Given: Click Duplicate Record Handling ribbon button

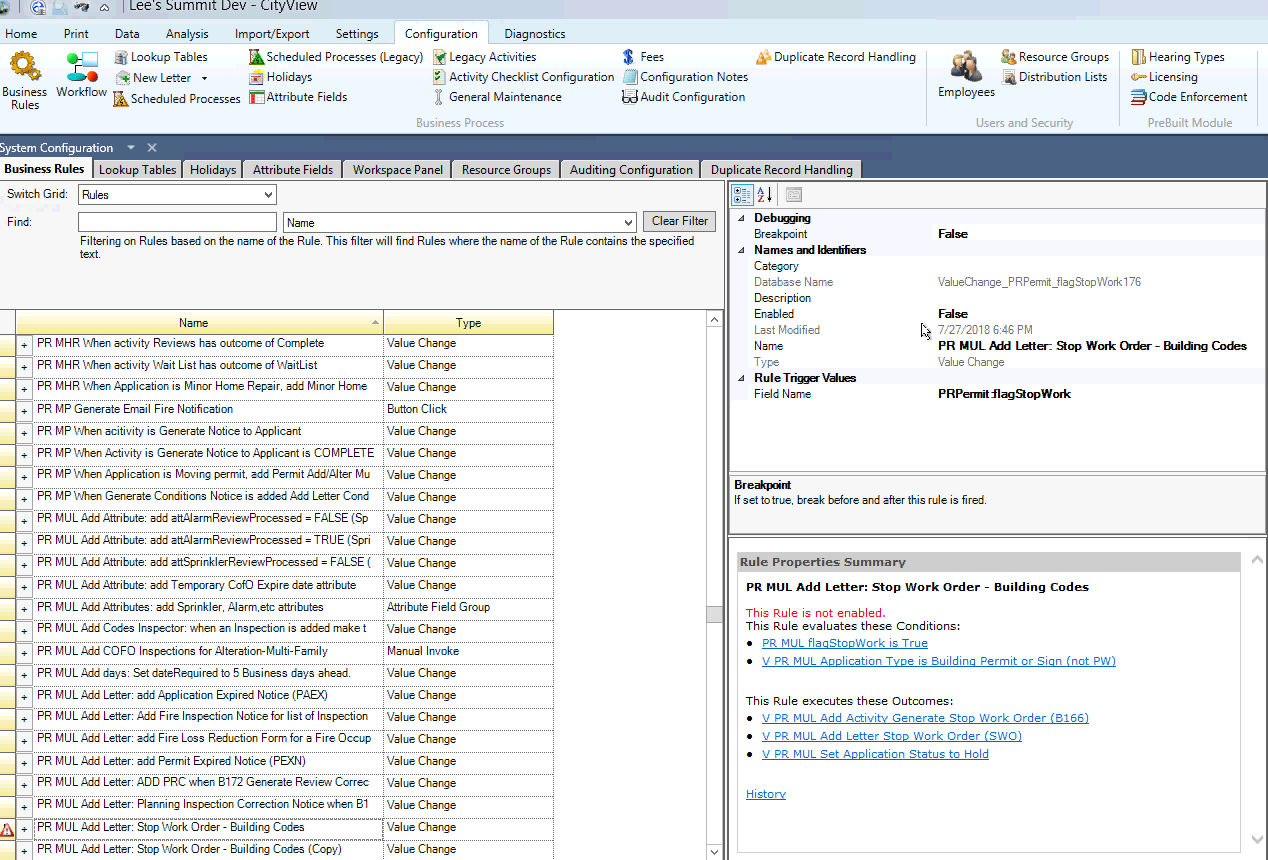Looking at the screenshot, I should [836, 57].
